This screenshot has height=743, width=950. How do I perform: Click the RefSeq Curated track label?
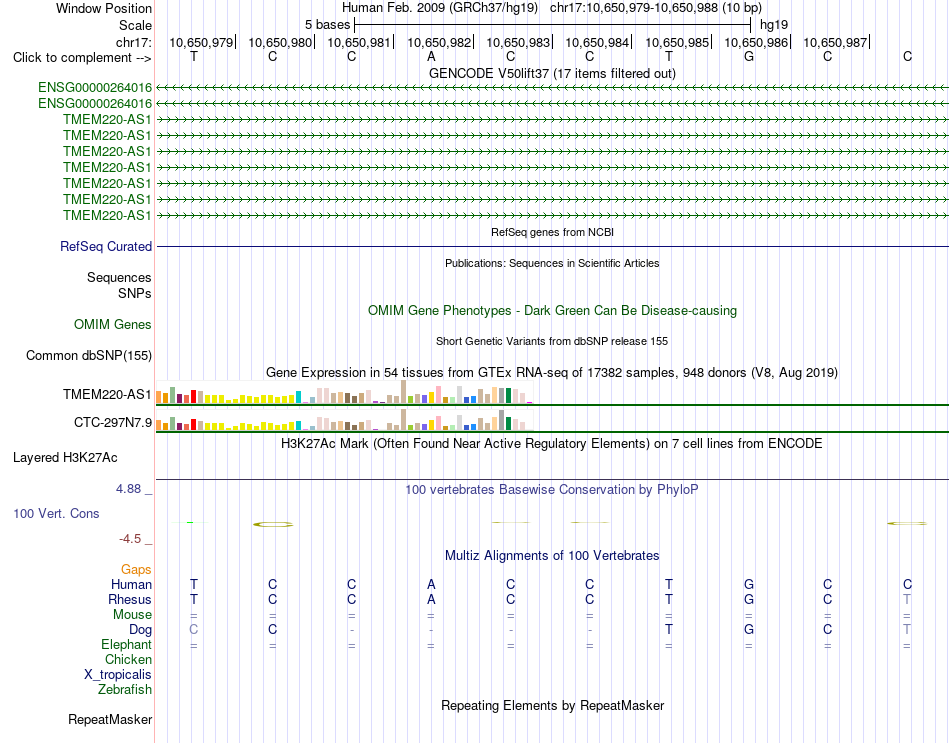[106, 247]
